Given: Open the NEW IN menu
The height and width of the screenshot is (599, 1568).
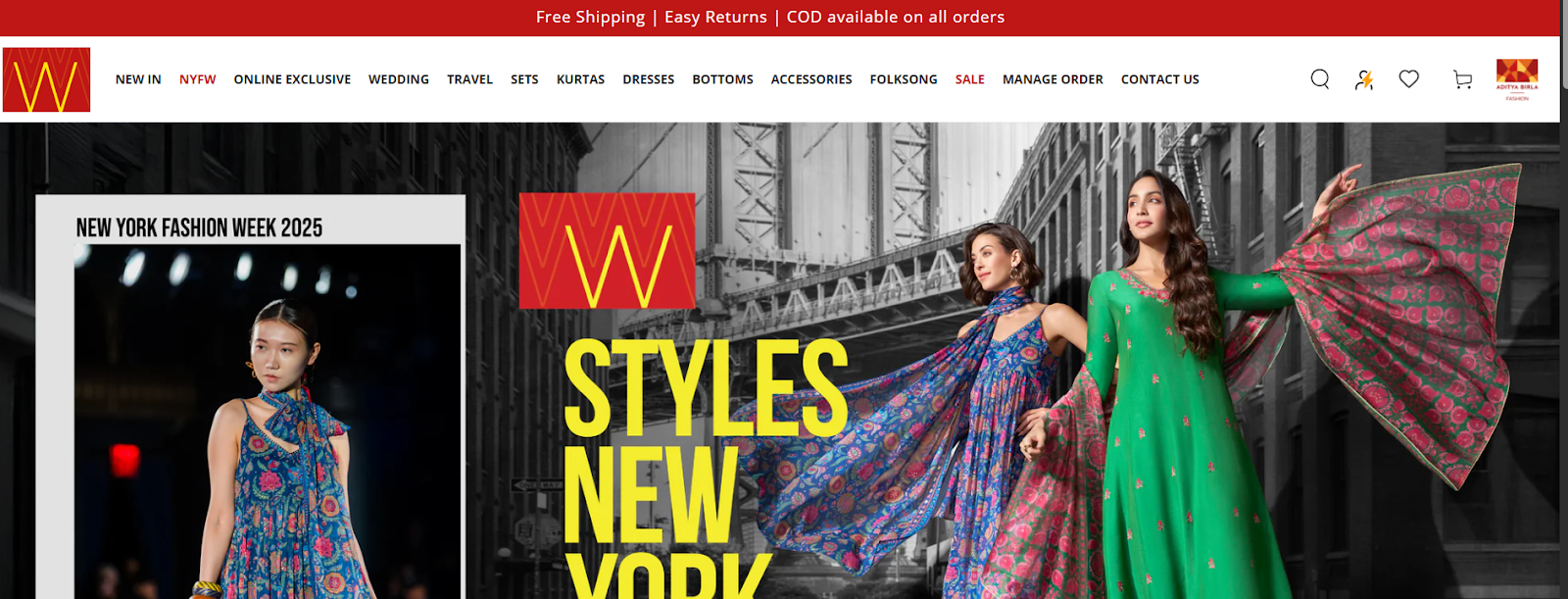Looking at the screenshot, I should tap(138, 79).
